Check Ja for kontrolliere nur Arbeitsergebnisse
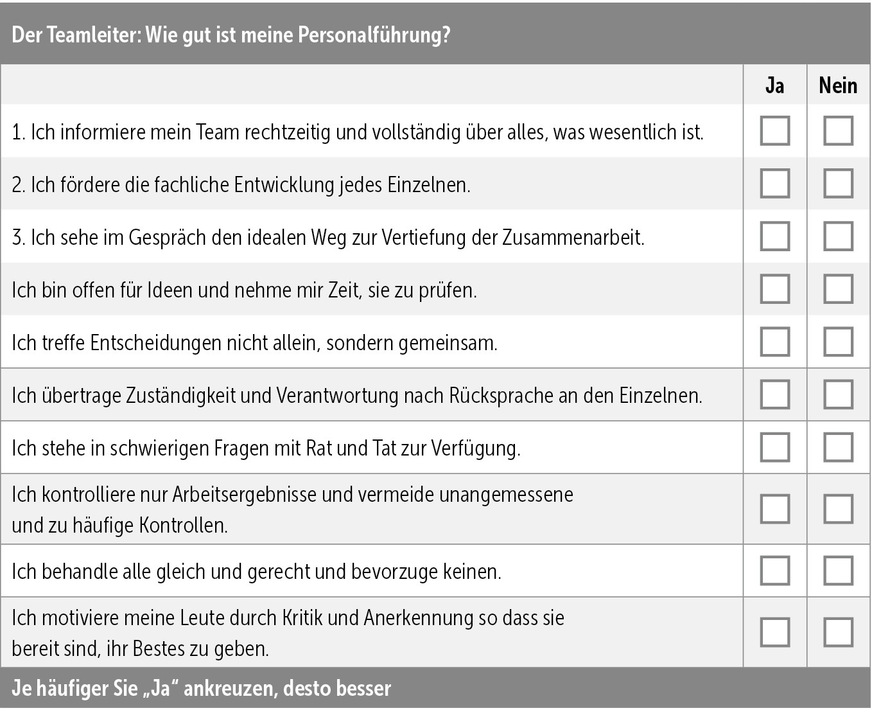Screen dimensions: 872x717 pyautogui.click(x=775, y=508)
